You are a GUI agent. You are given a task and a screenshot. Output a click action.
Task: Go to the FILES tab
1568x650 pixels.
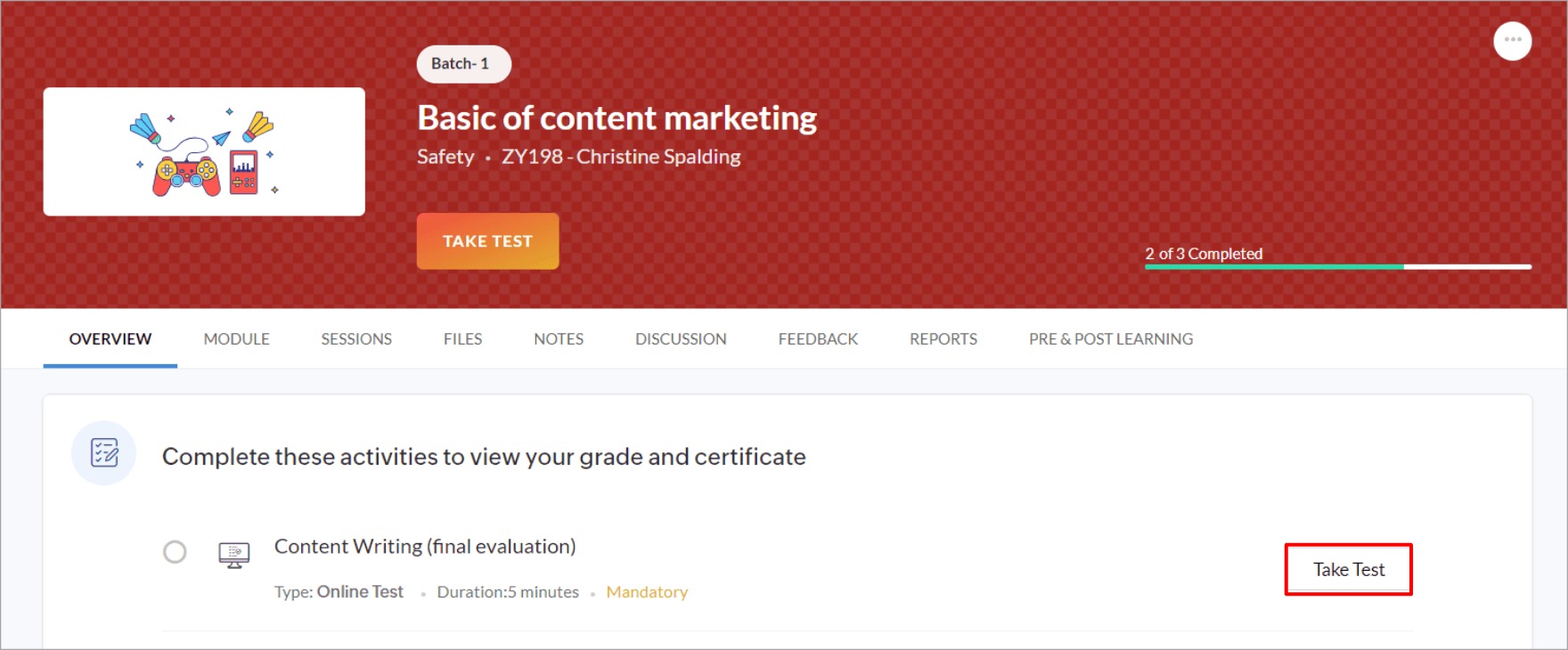point(462,339)
